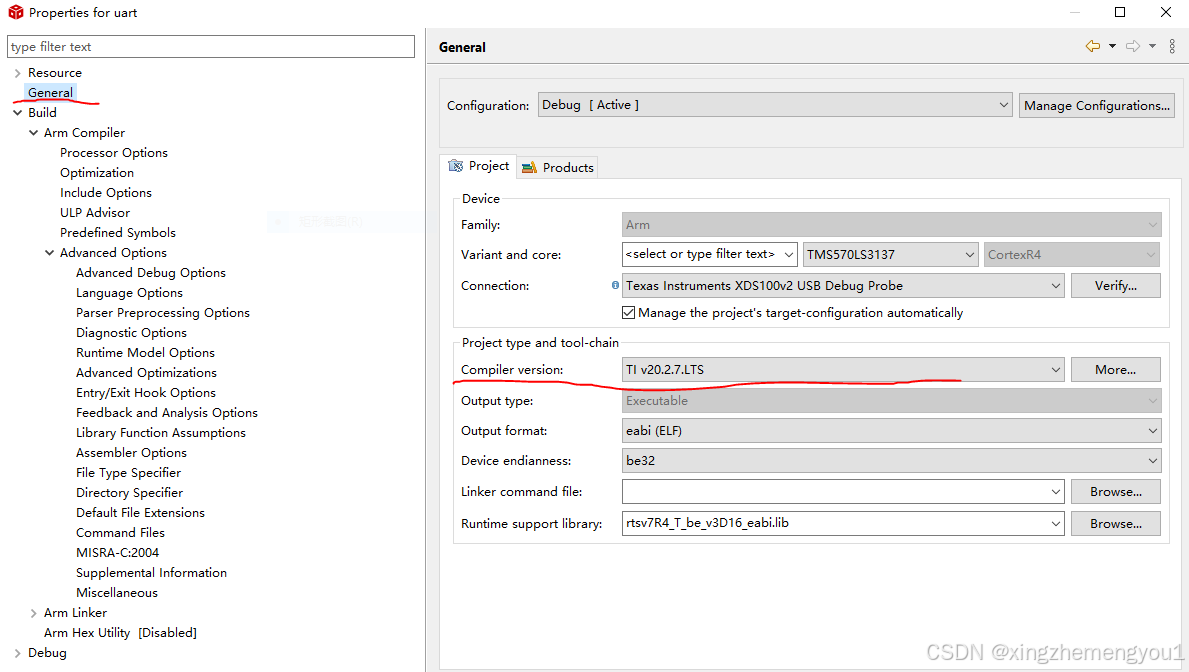The height and width of the screenshot is (672, 1189).
Task: Select Parser Preprocessing Options
Action: (x=162, y=312)
